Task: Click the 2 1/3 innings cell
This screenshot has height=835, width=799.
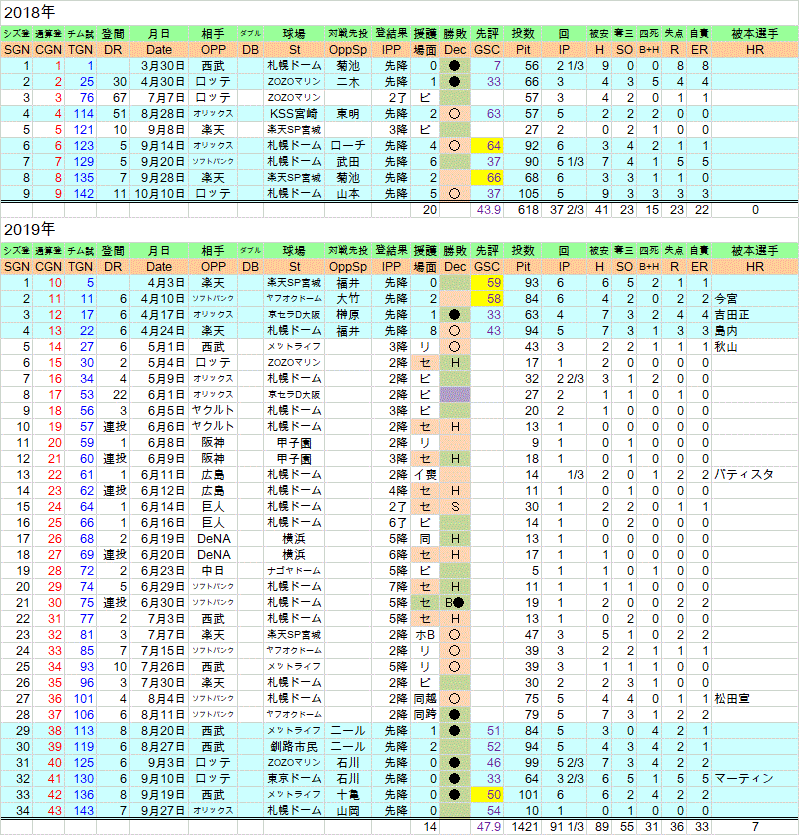Action: pyautogui.click(x=564, y=66)
